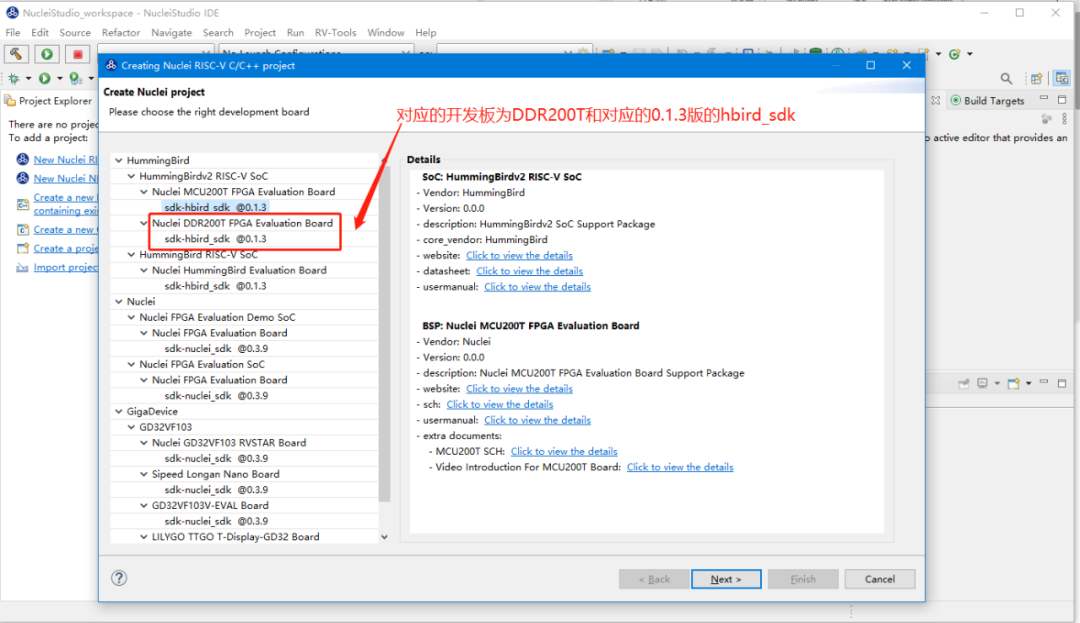Open the Refactor menu
The height and width of the screenshot is (623, 1080).
121,32
